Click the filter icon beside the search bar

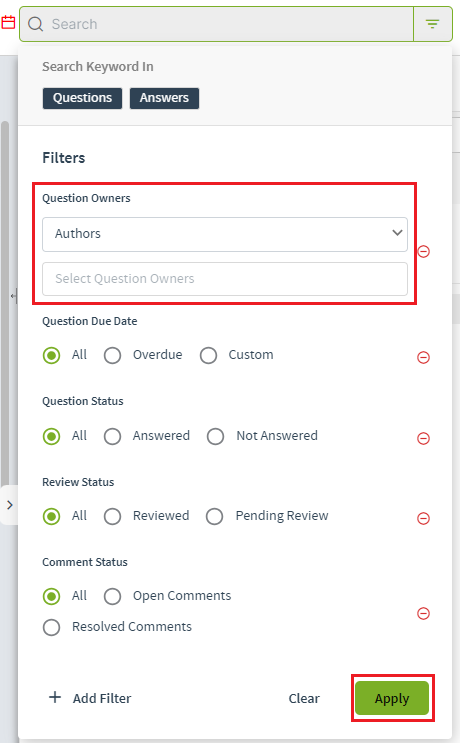point(432,24)
